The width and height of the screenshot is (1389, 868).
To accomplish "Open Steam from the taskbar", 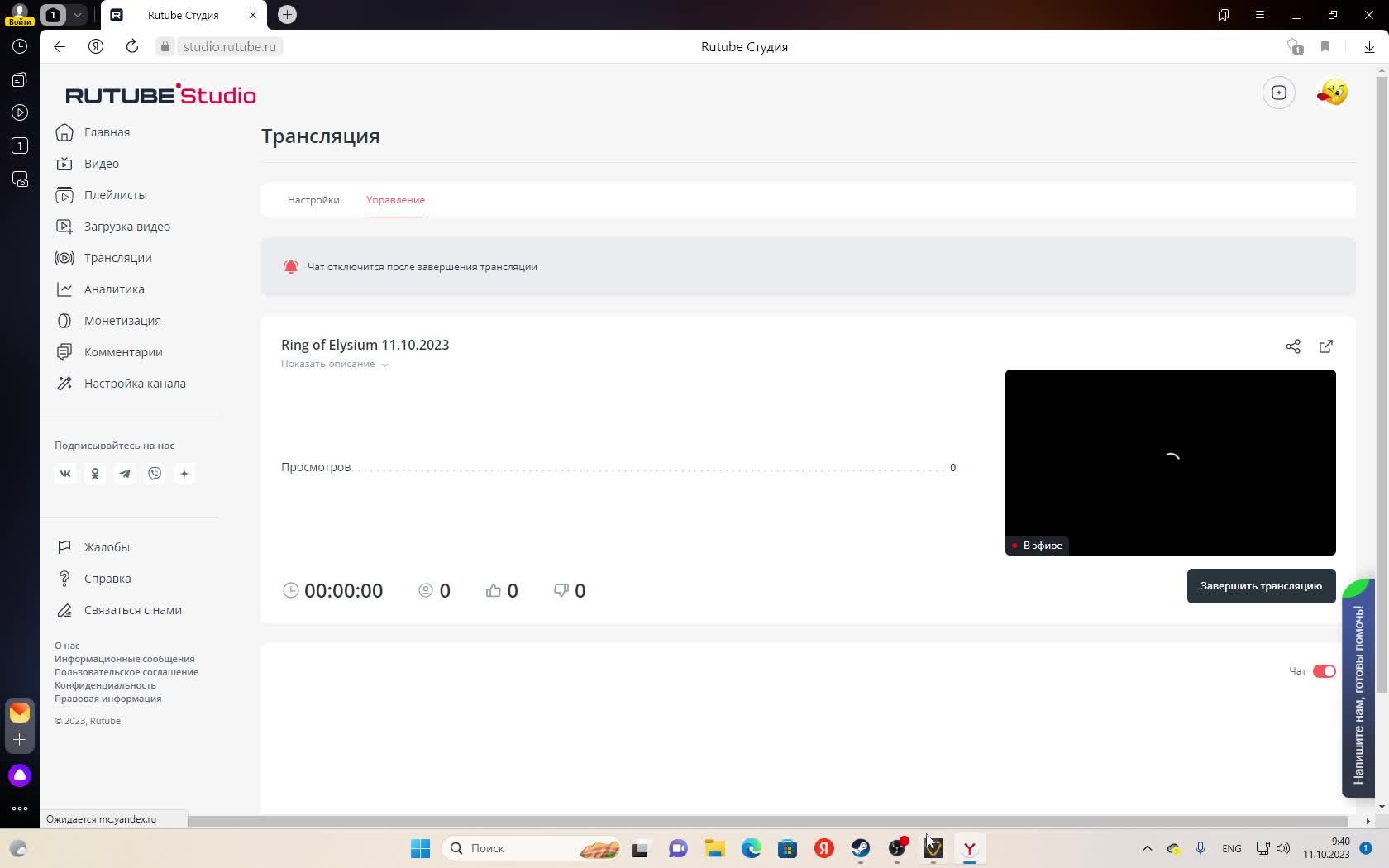I will tap(861, 848).
